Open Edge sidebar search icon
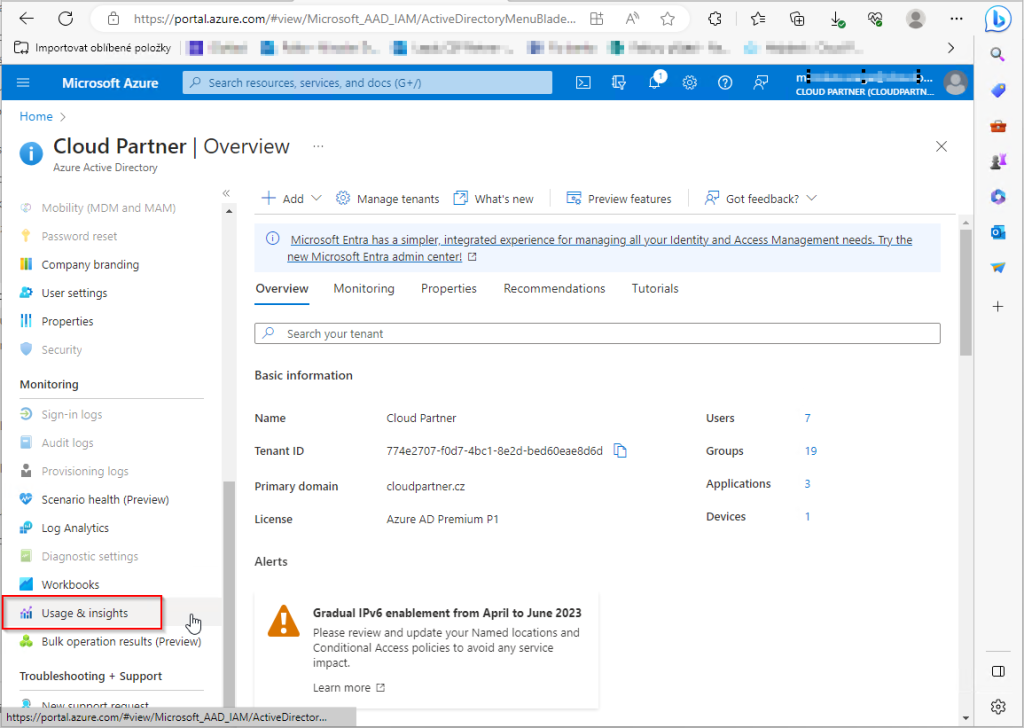The image size is (1024, 728). click(x=997, y=54)
